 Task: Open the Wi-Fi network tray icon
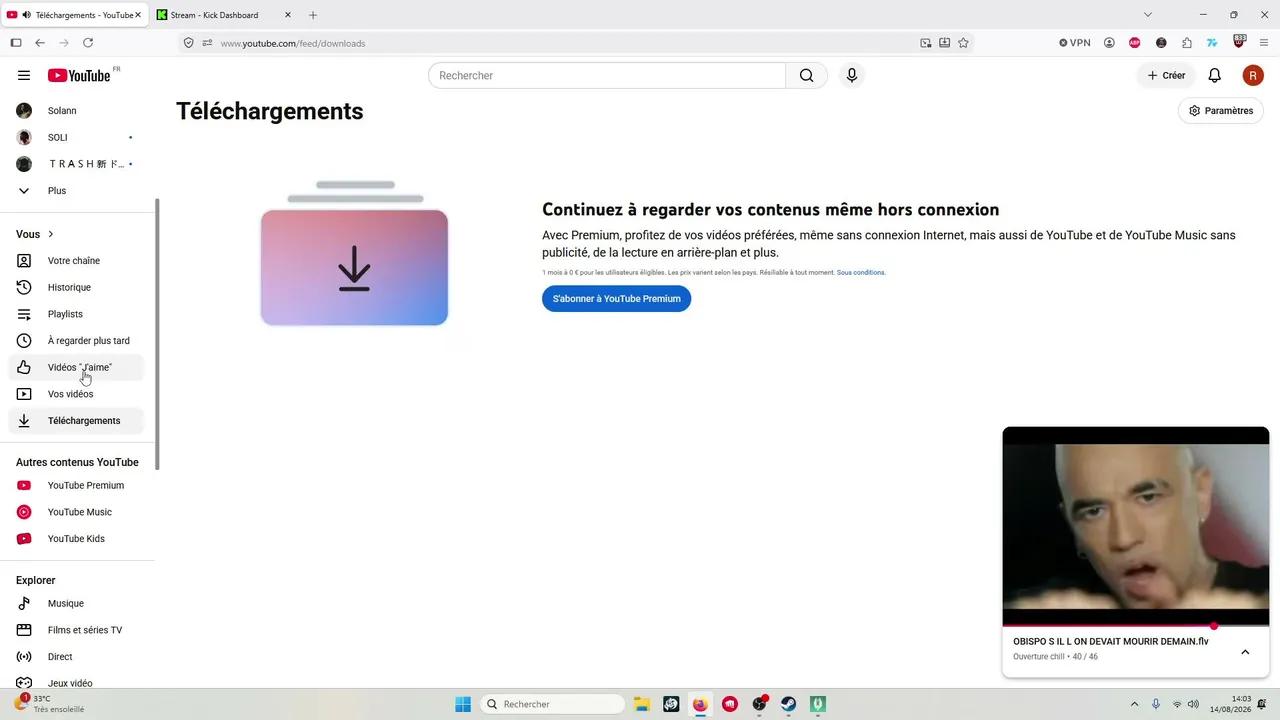(1177, 704)
